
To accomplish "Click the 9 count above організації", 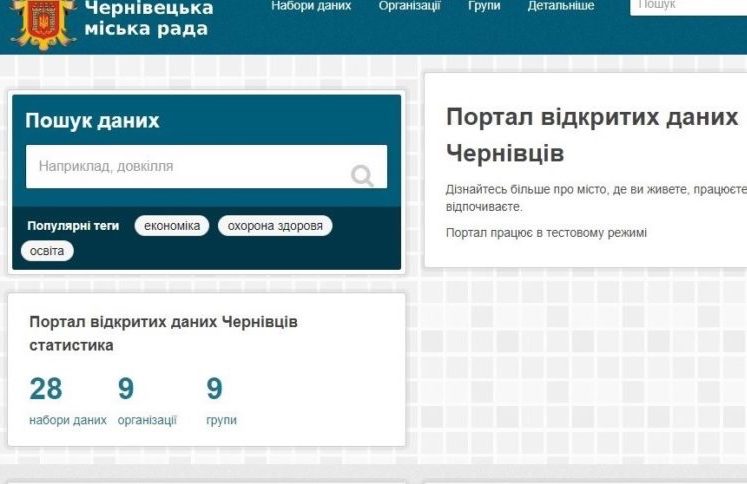I will click(126, 389).
